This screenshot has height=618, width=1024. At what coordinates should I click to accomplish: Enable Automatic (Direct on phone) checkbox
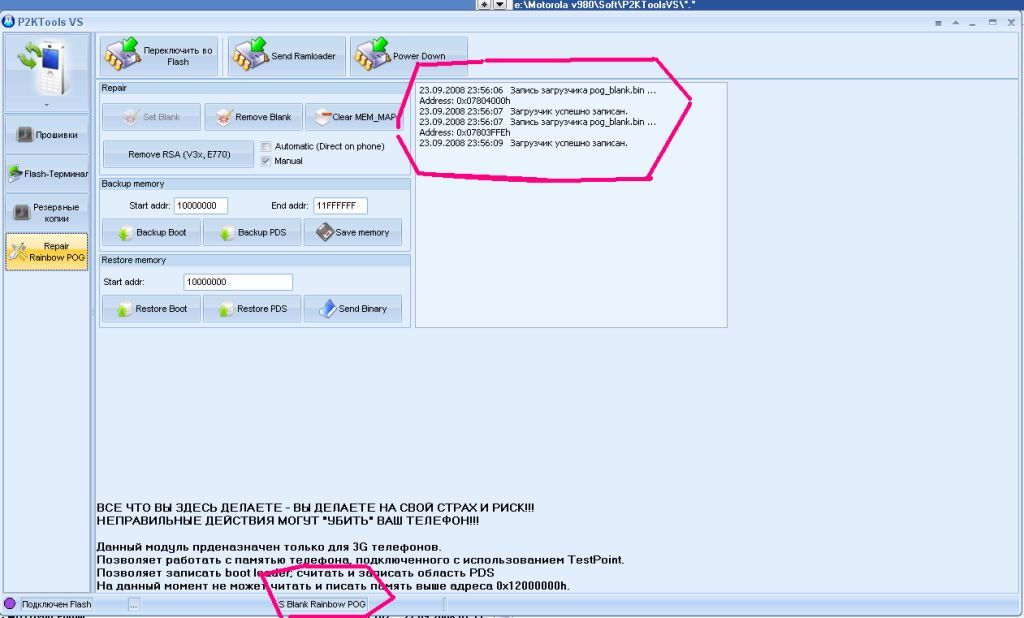click(x=266, y=146)
